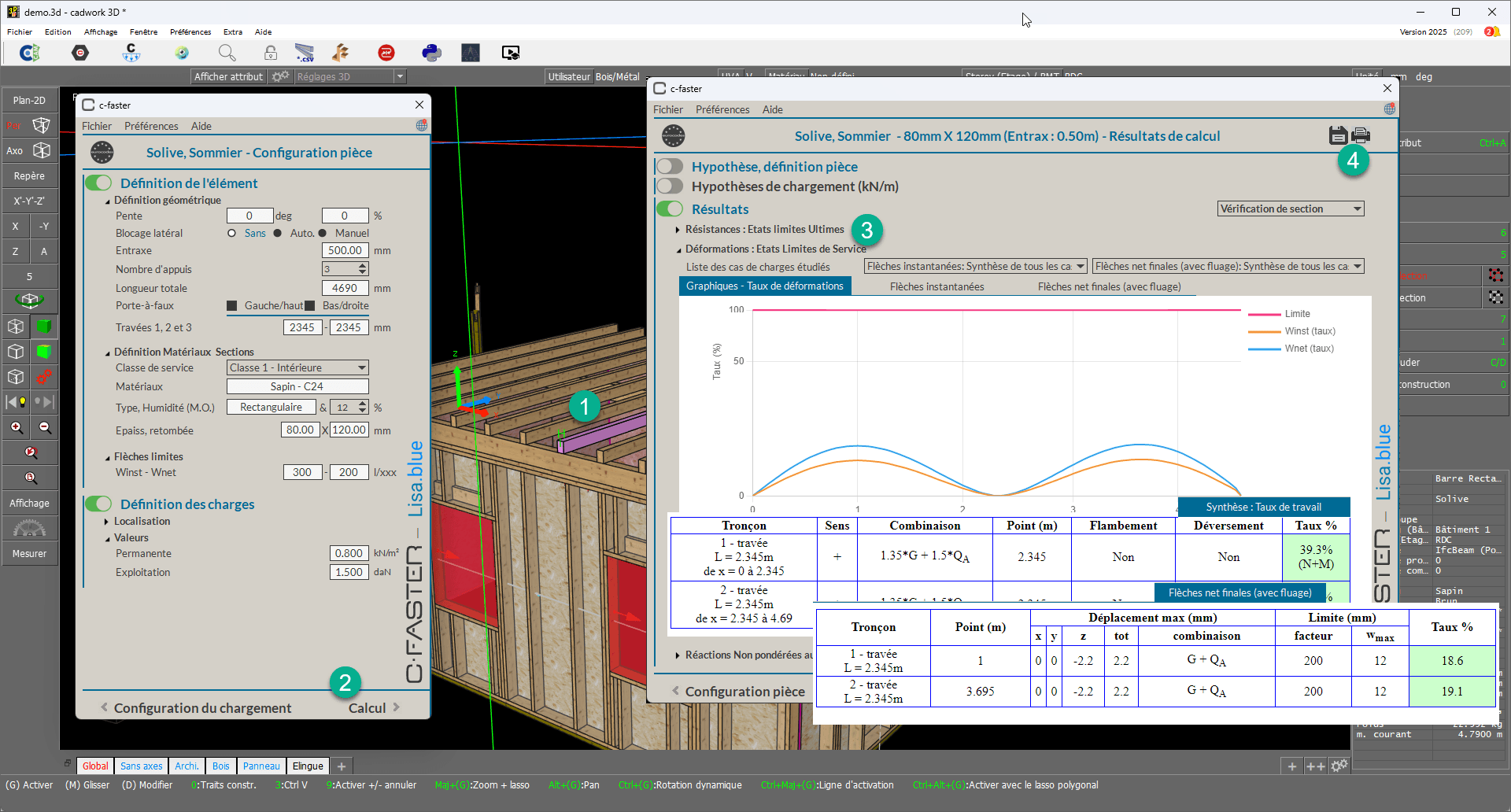The image size is (1511, 812).
Task: Open the attribute display settings gears
Action: click(x=280, y=76)
